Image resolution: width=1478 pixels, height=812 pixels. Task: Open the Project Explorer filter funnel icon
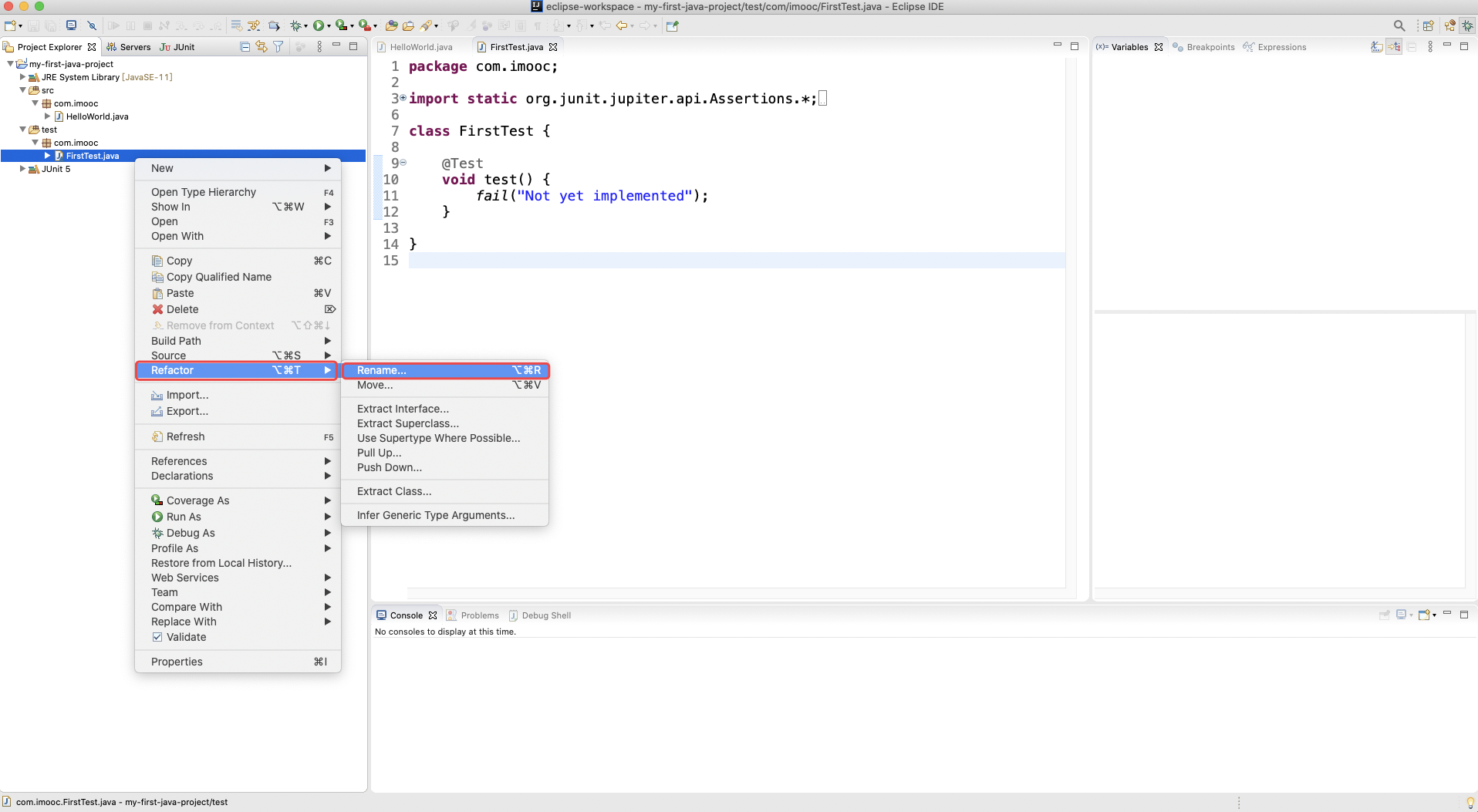pos(278,47)
